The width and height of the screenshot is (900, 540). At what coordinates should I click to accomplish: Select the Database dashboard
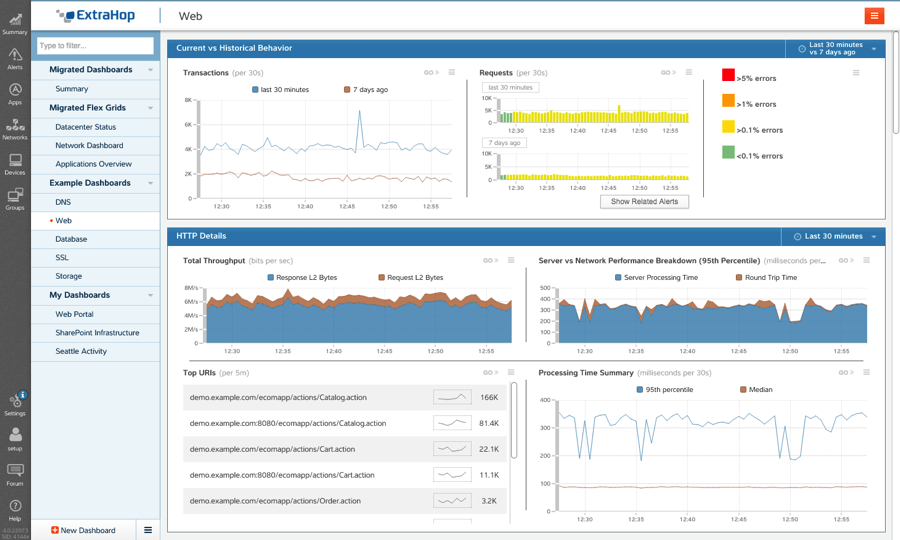[x=71, y=239]
